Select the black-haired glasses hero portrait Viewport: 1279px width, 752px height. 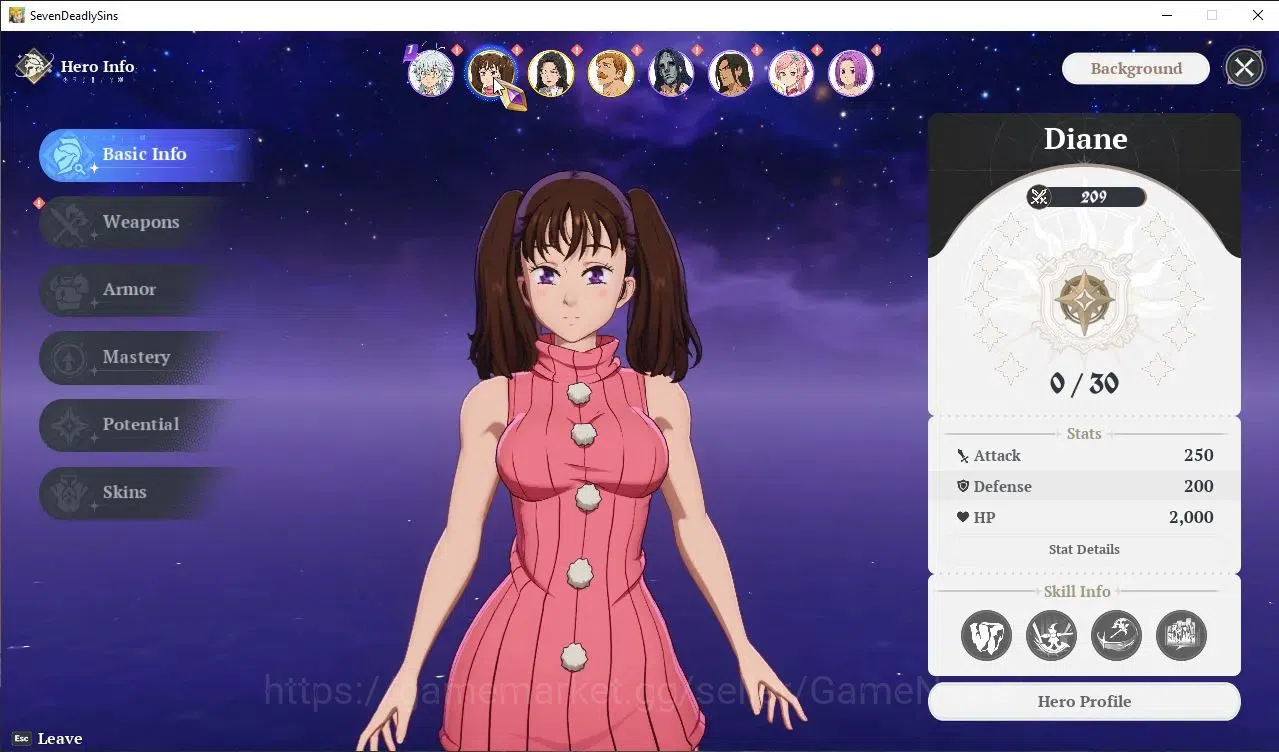551,73
